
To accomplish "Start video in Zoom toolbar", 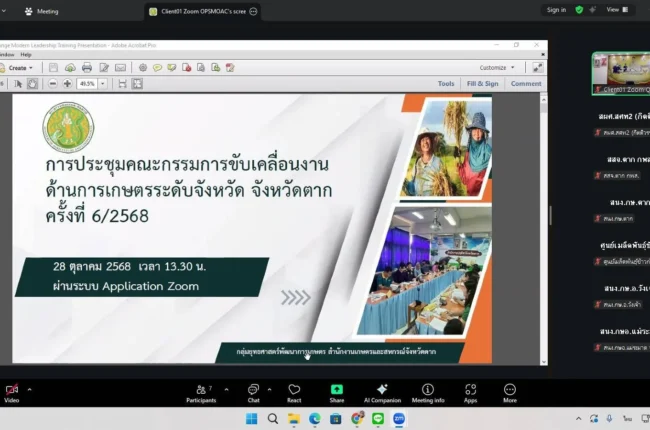I will (11, 391).
